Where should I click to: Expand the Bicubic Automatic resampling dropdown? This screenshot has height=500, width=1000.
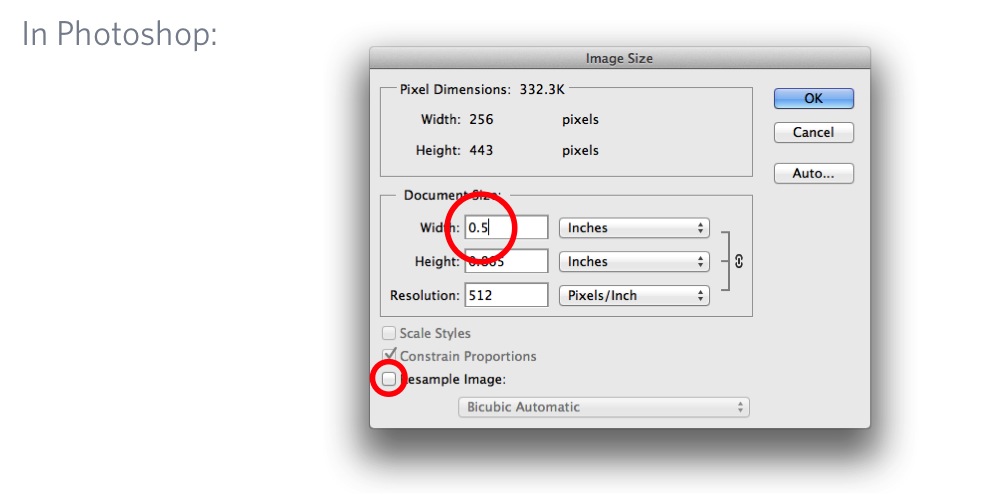(604, 407)
